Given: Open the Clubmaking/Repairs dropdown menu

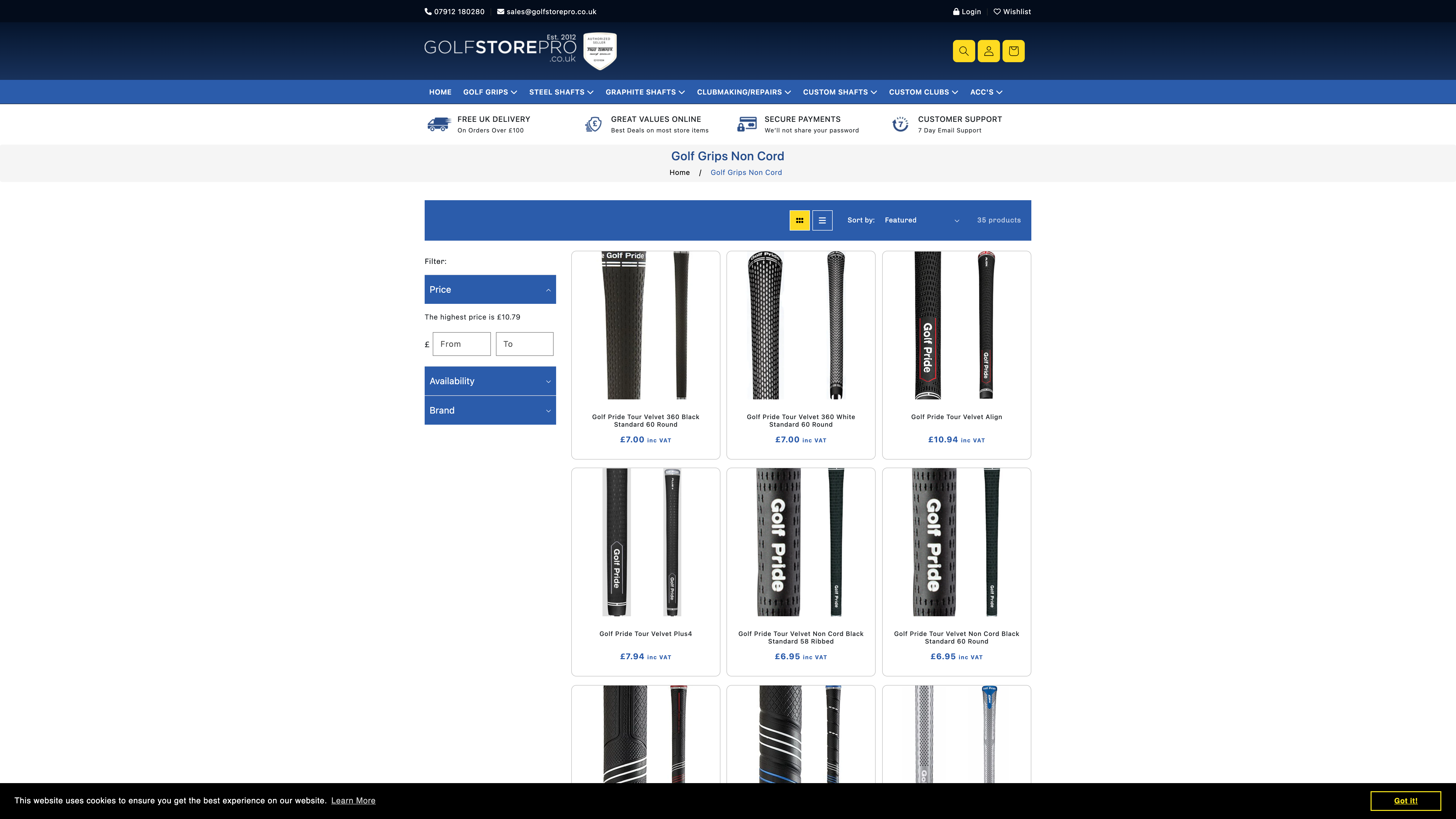Looking at the screenshot, I should [744, 92].
